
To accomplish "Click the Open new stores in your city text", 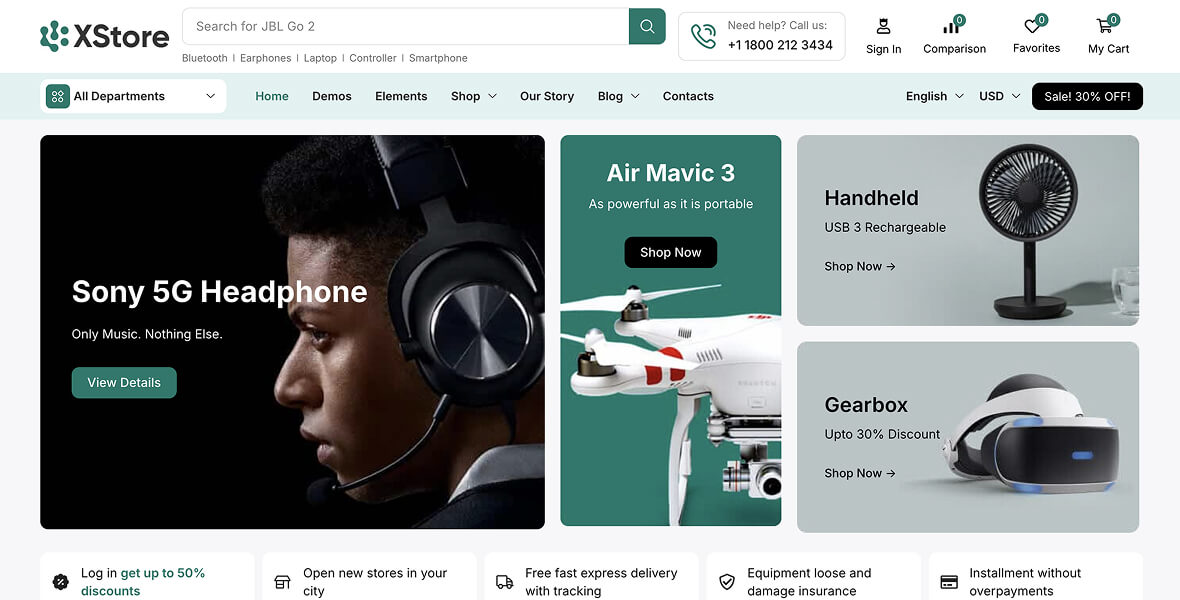I will click(375, 582).
